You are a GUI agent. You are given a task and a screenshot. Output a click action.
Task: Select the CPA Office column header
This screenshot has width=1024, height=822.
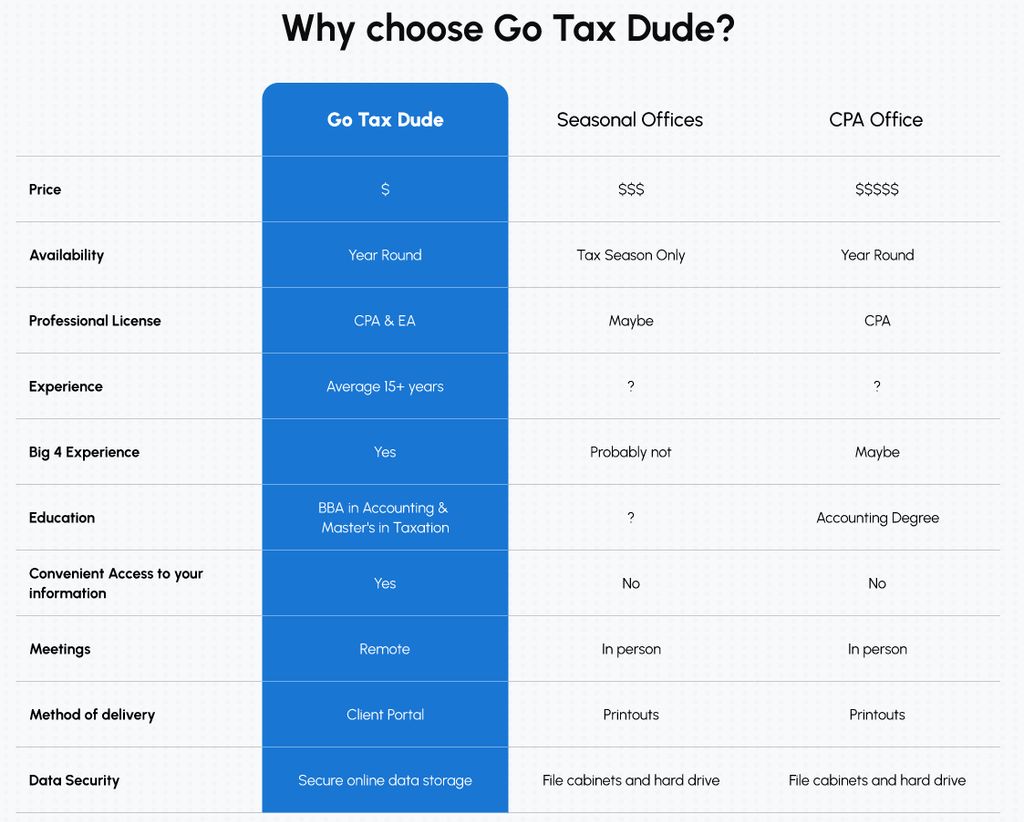[x=876, y=119]
